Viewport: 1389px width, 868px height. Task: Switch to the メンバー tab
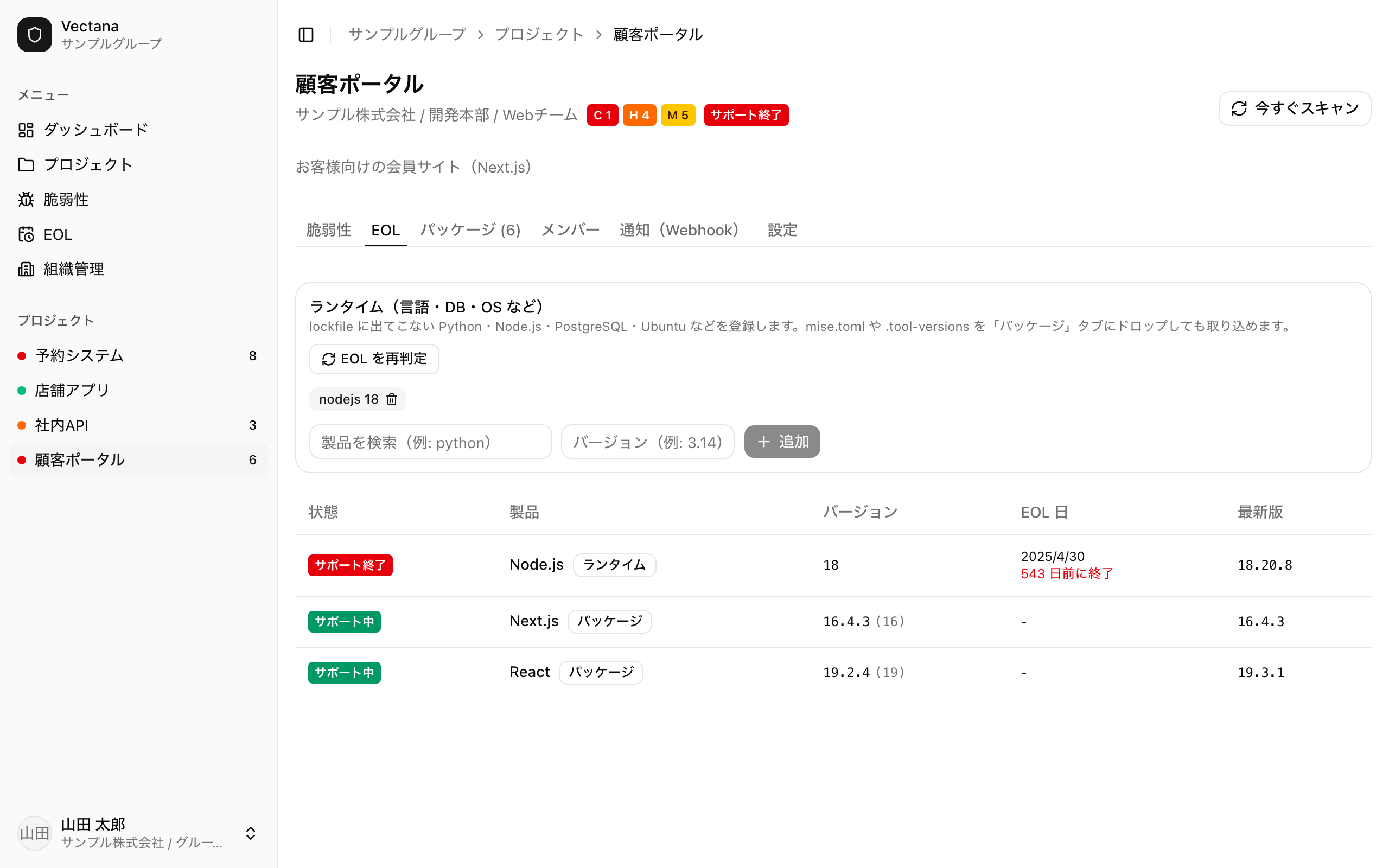[571, 230]
